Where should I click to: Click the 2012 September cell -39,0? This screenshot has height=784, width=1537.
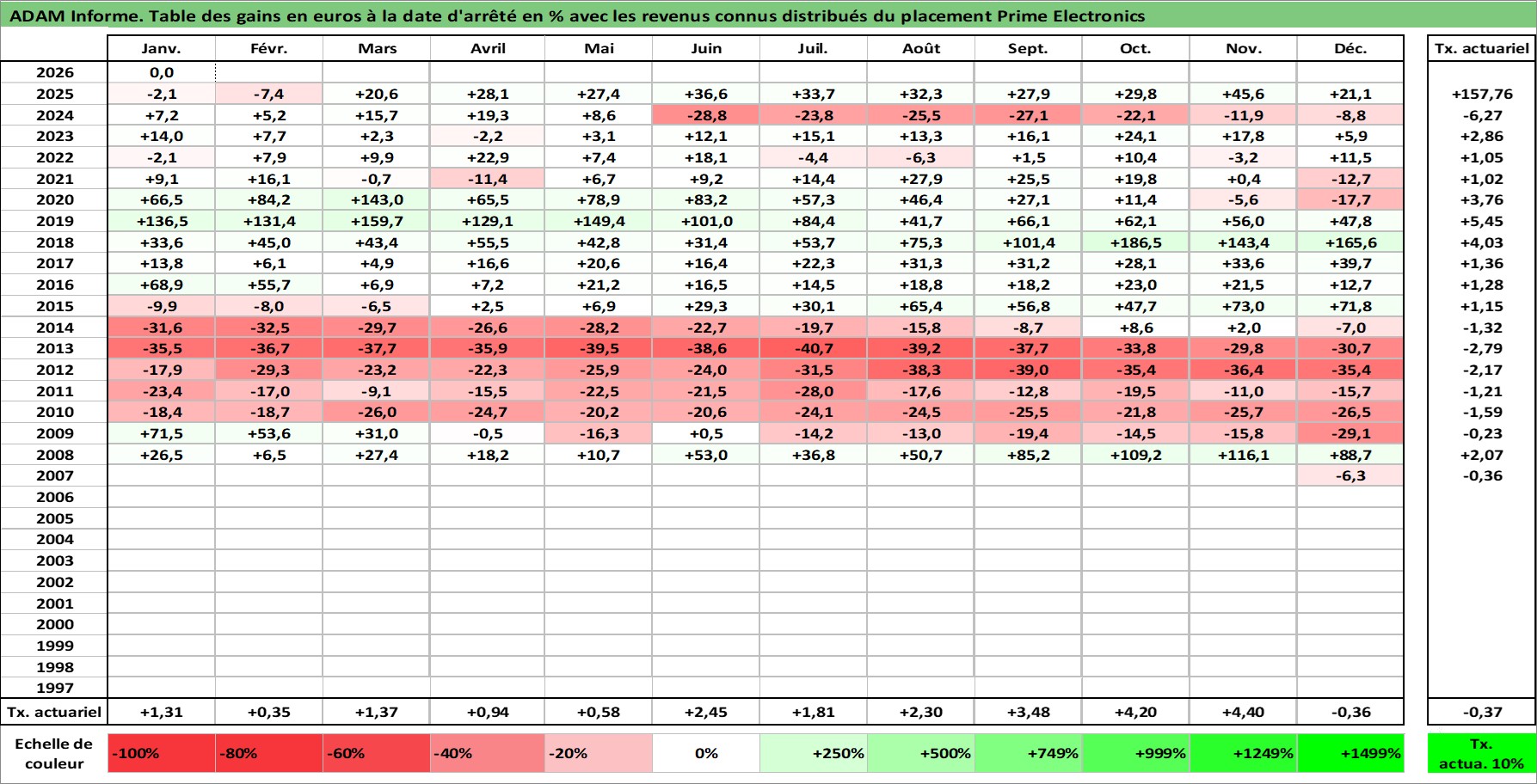coord(1028,370)
